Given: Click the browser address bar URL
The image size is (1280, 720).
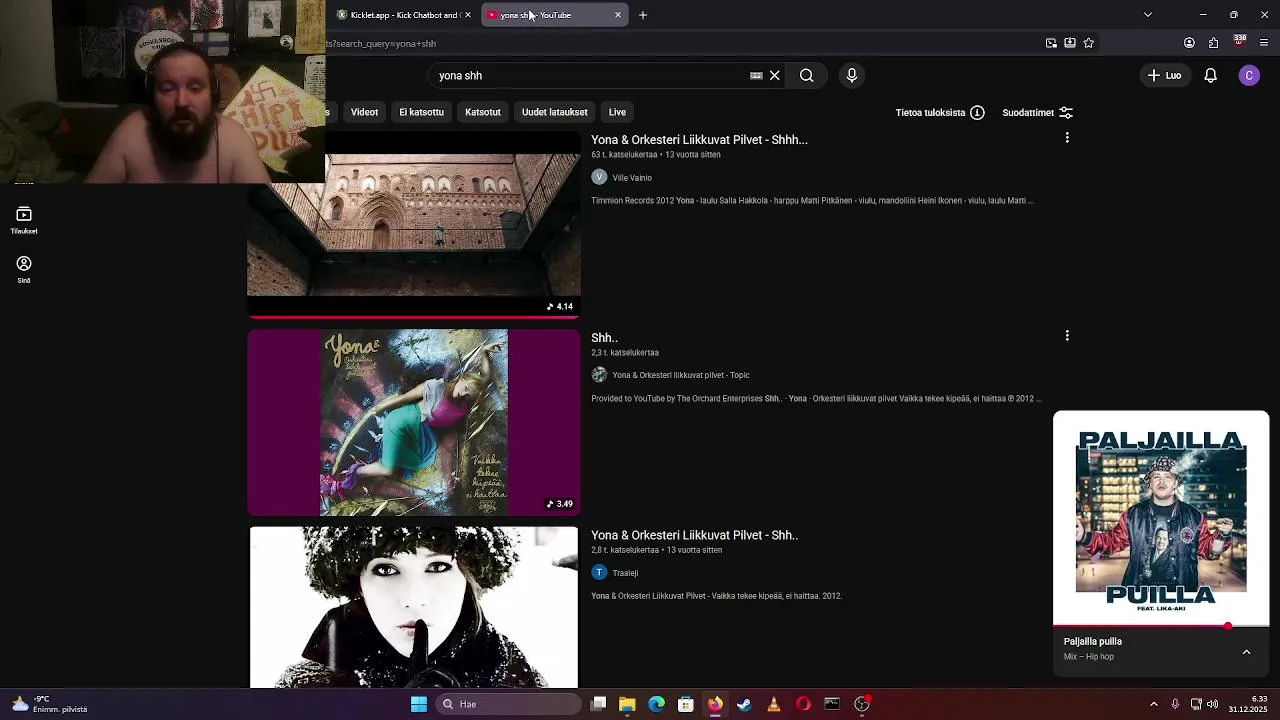Looking at the screenshot, I should tap(381, 44).
